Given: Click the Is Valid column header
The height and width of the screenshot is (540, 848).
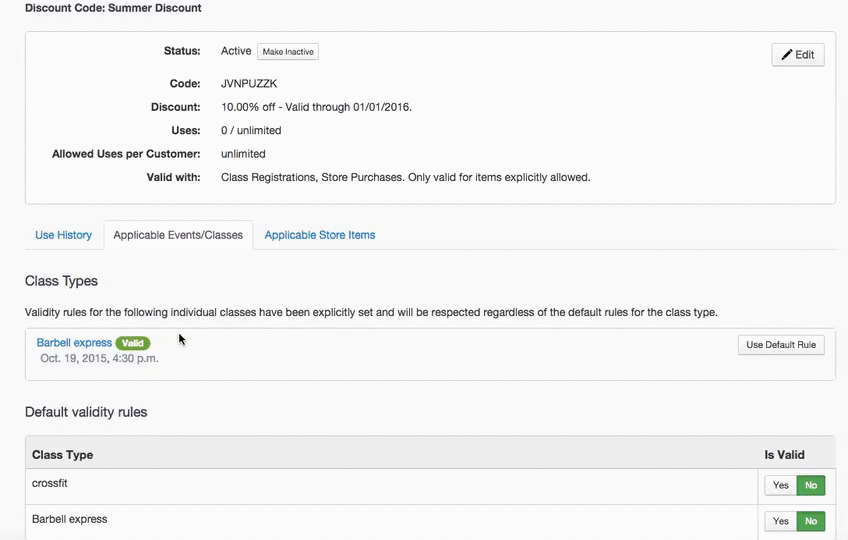Looking at the screenshot, I should (784, 454).
